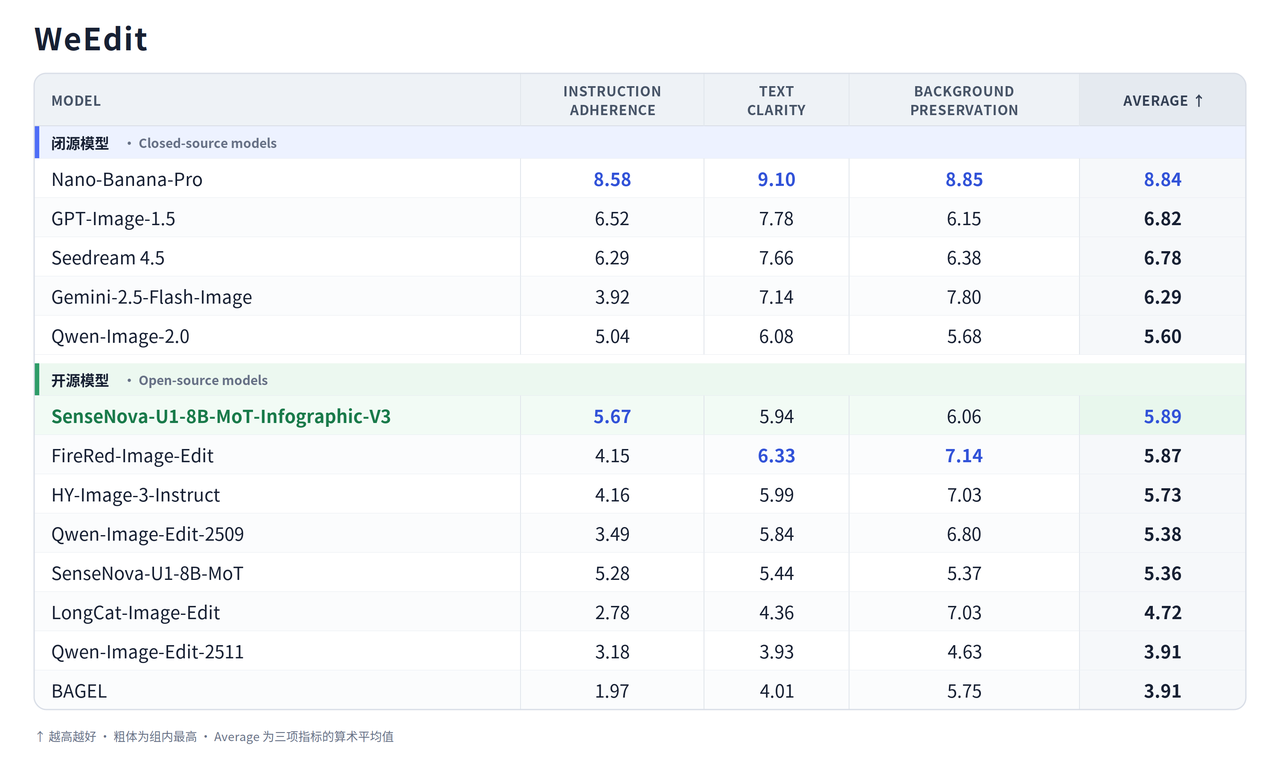The width and height of the screenshot is (1280, 759).
Task: Collapse the Closed-source models group row
Action: coord(640,143)
